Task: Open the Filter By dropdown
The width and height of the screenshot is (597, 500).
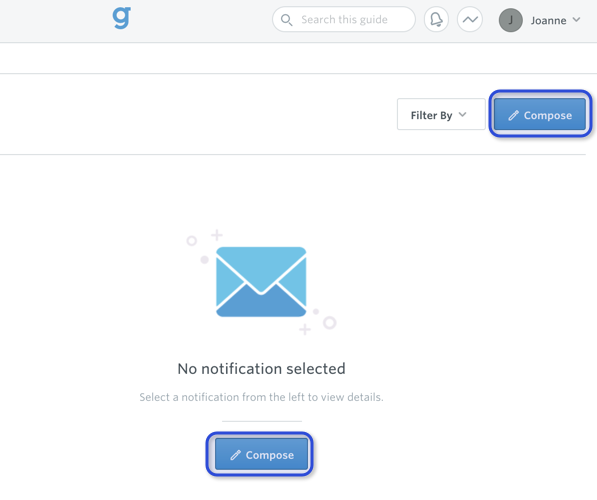Action: pos(441,114)
